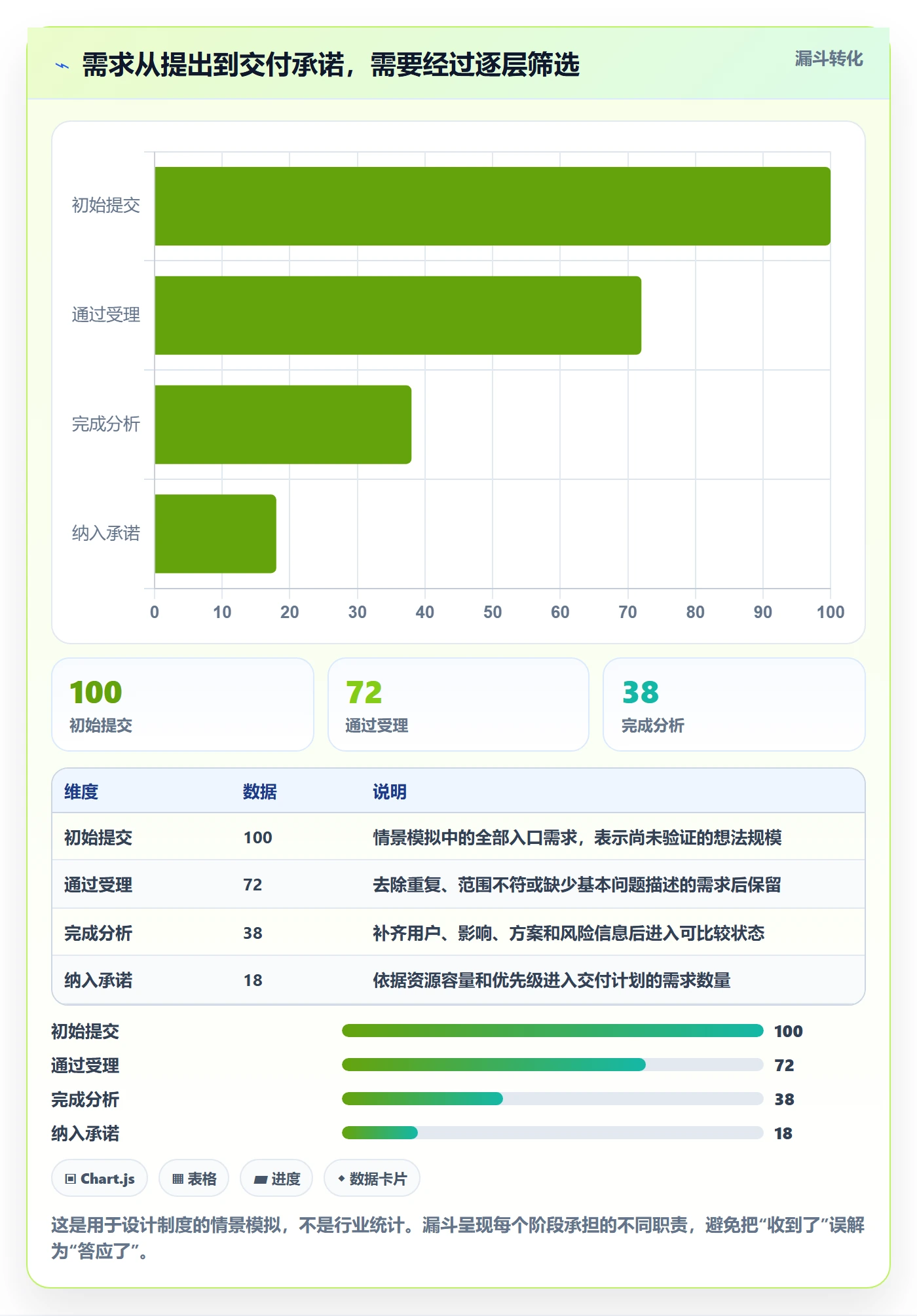Open the 72 通过受理 data card

pos(458,704)
